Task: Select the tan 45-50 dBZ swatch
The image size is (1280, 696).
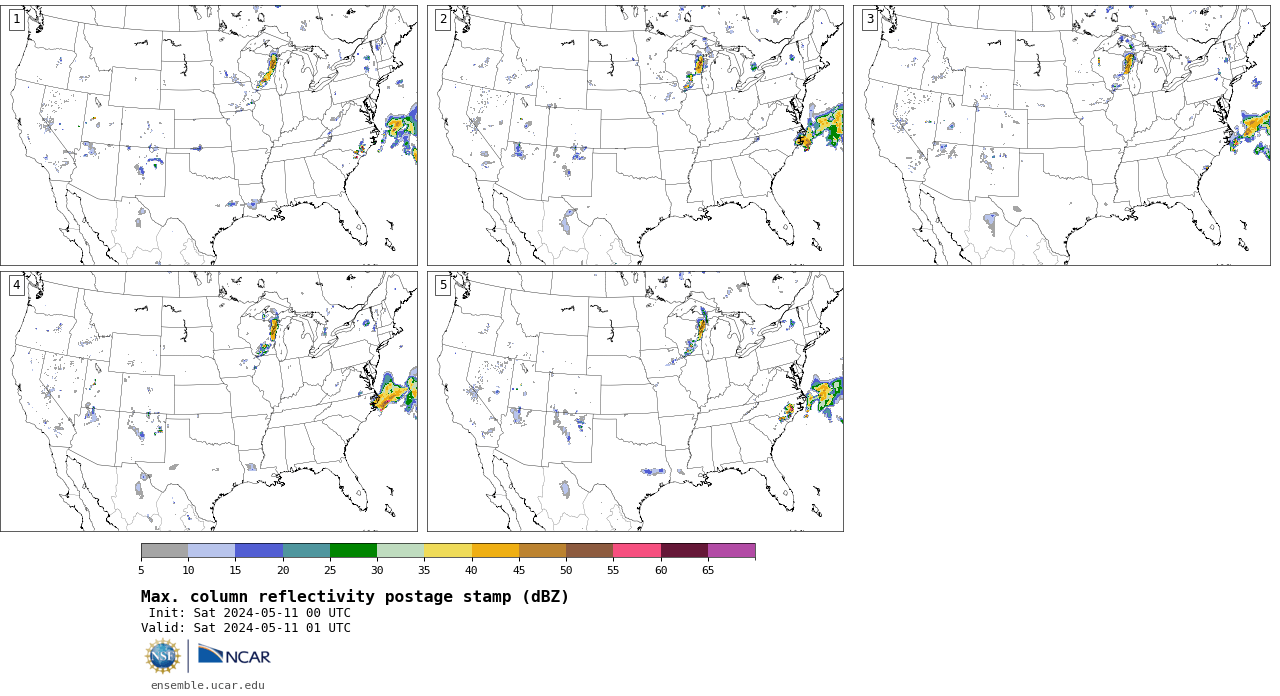Action: coord(542,551)
